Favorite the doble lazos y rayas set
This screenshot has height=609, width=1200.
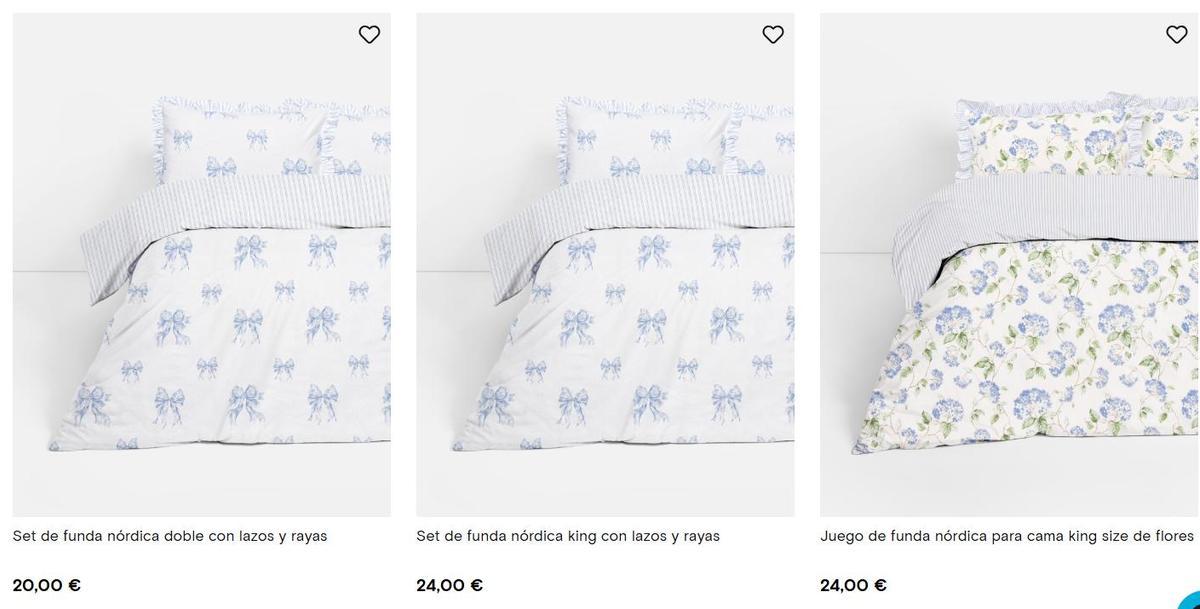coord(369,35)
